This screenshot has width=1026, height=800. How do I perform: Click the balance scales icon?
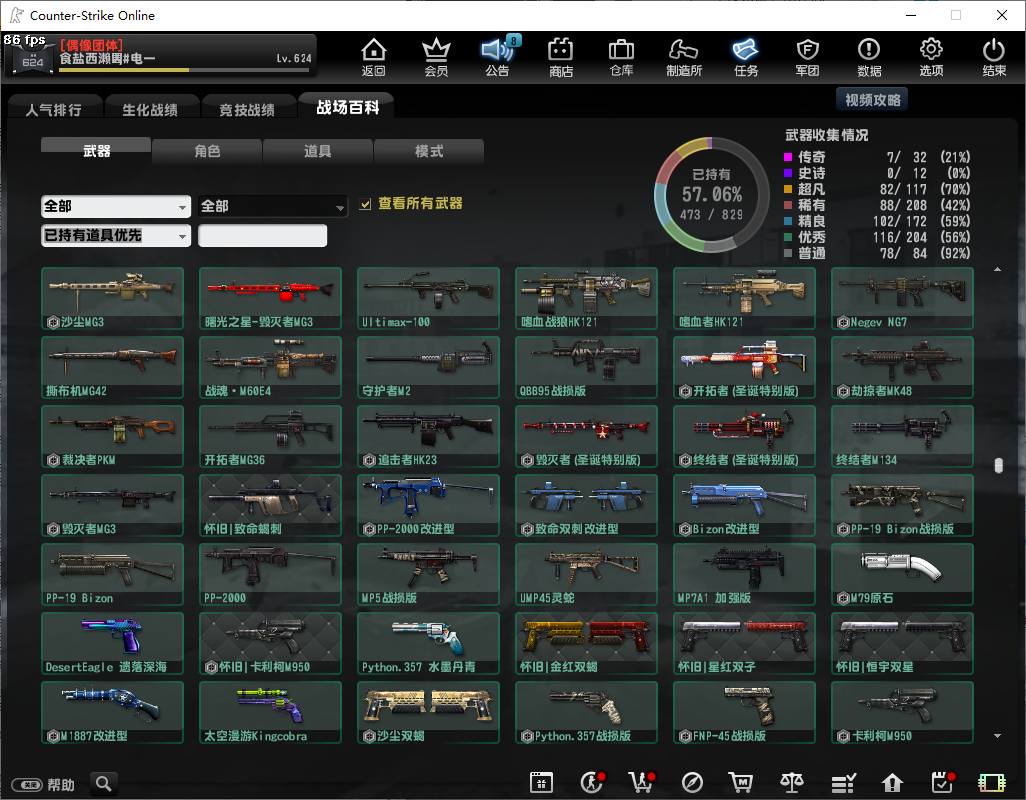click(792, 782)
